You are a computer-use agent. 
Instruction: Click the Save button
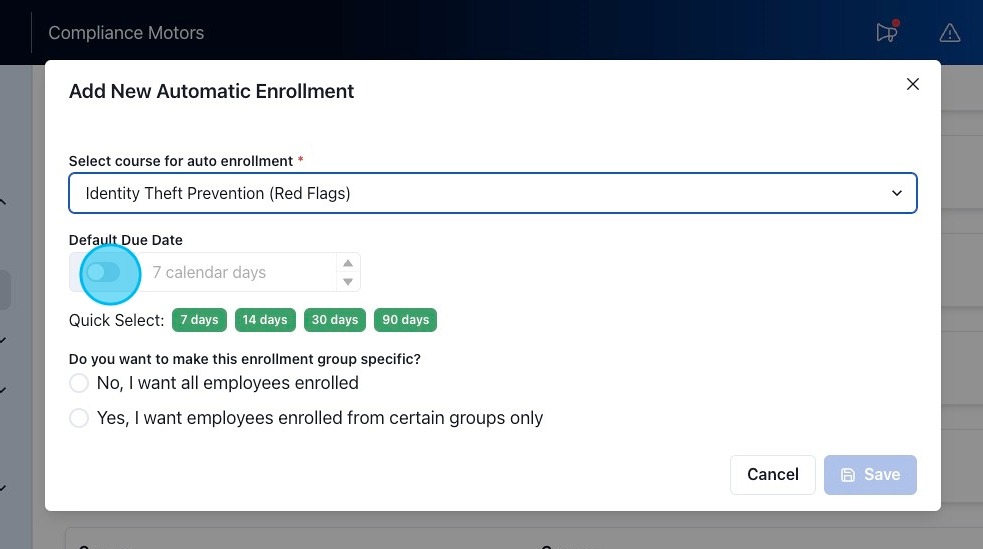[x=870, y=475]
